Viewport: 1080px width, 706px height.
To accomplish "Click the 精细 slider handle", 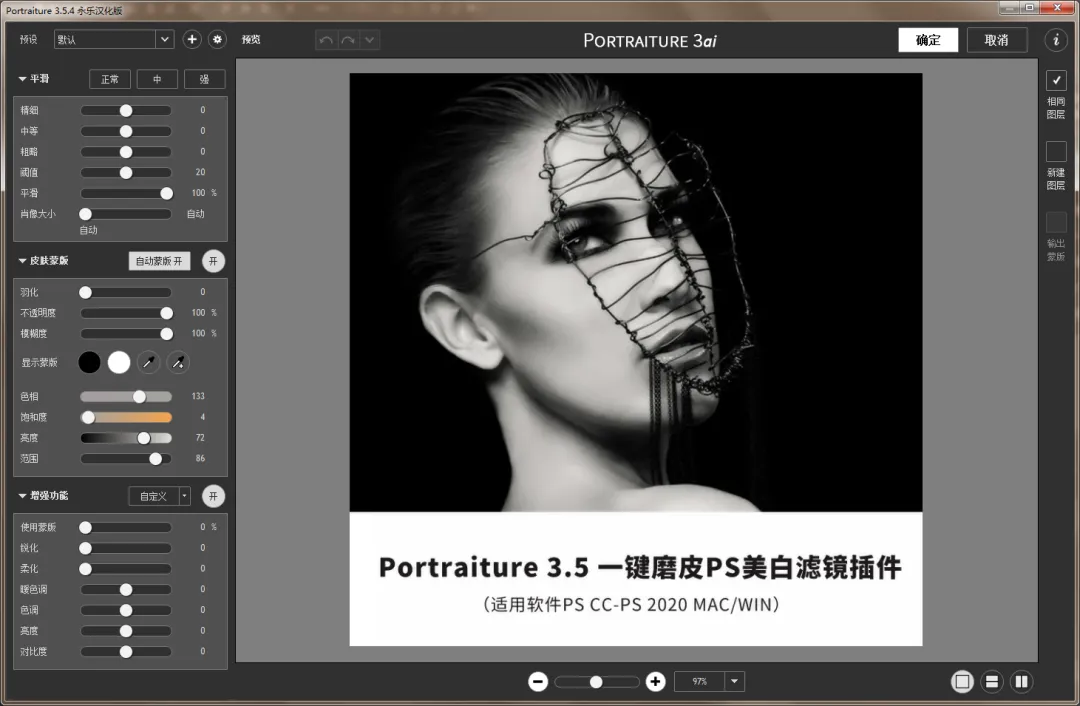I will pos(126,111).
